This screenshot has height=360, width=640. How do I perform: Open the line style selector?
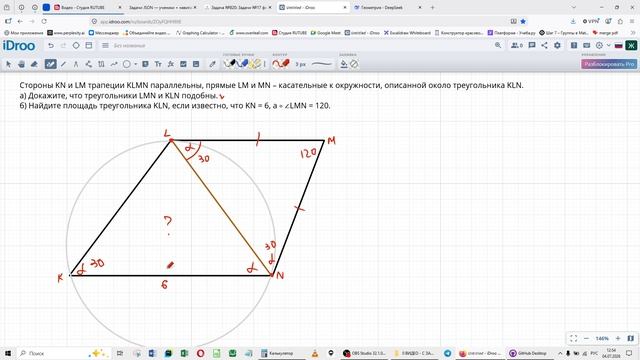pos(322,64)
